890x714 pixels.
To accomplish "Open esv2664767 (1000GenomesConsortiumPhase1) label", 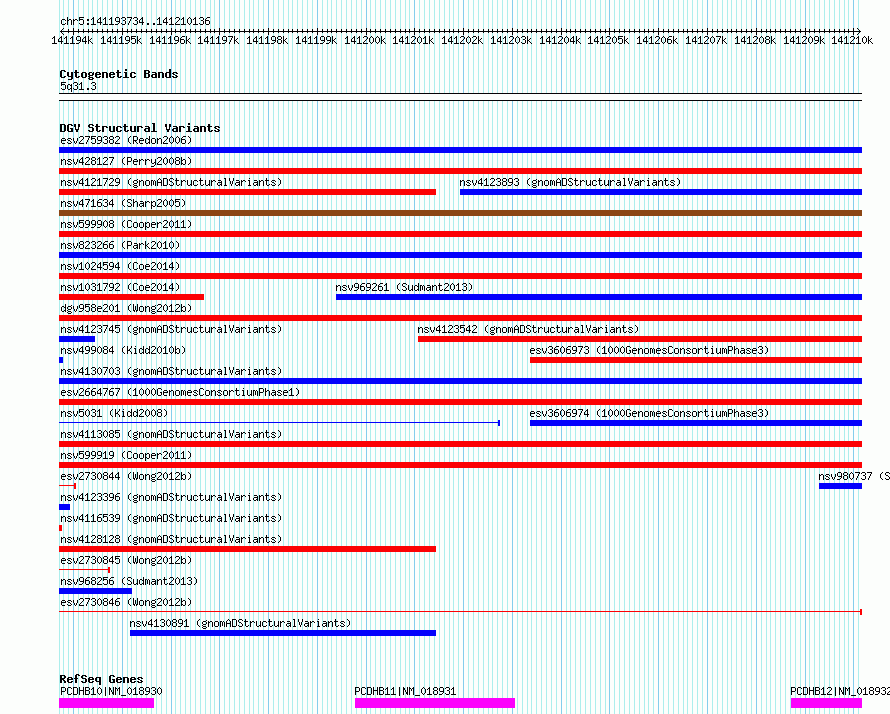I will (180, 392).
